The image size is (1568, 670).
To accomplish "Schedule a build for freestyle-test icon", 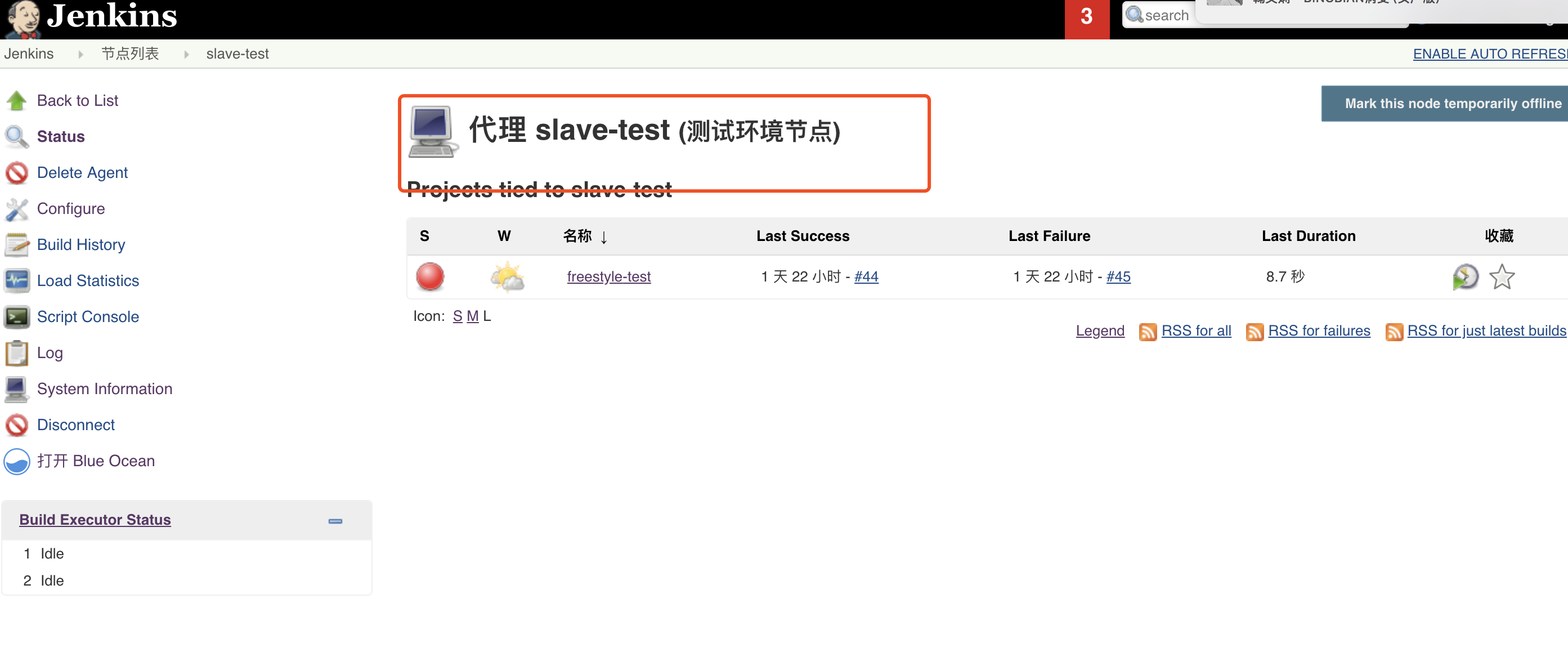I will point(1465,277).
